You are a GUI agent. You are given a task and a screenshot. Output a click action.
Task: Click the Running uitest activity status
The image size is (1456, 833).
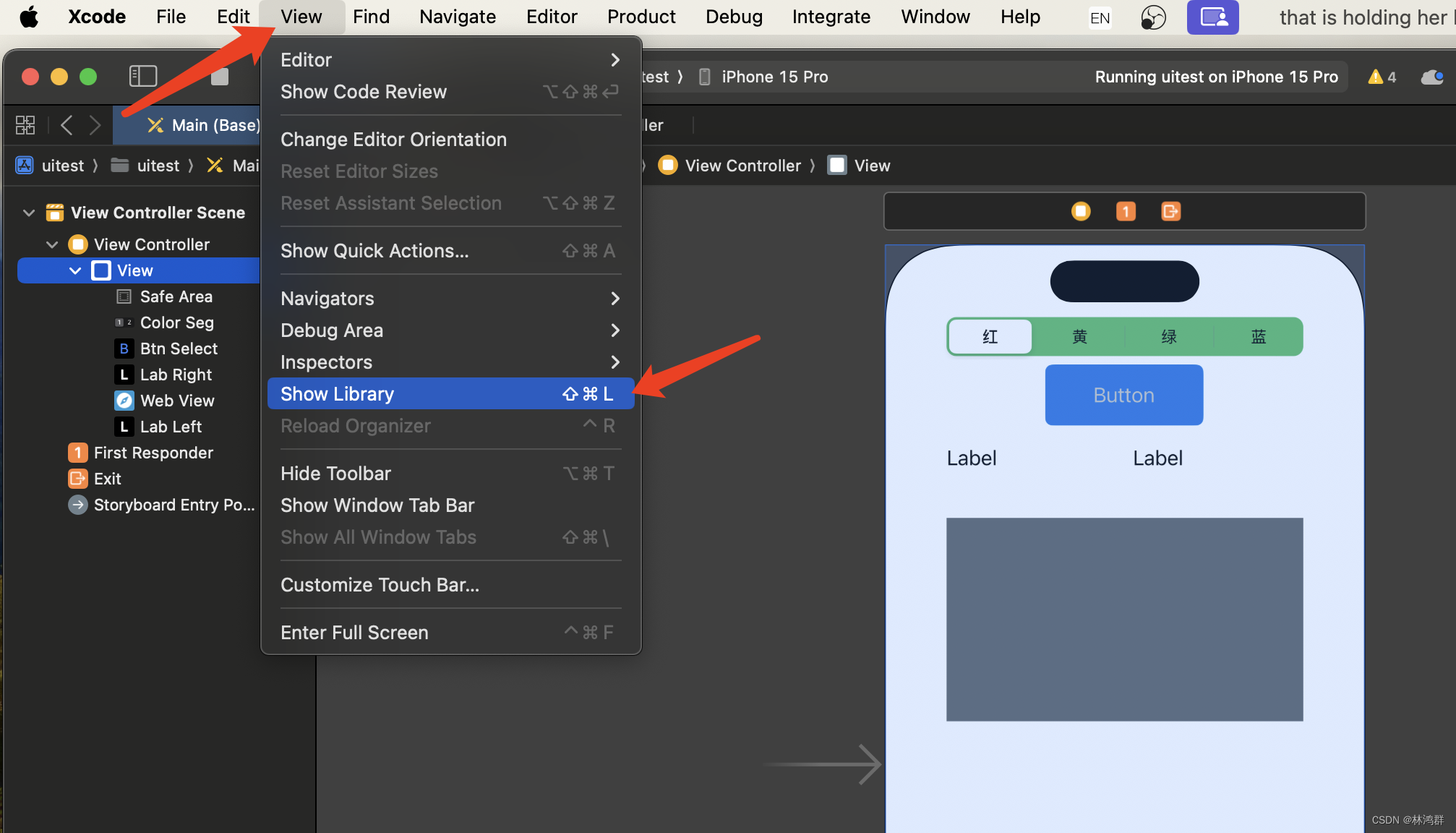[x=1216, y=77]
